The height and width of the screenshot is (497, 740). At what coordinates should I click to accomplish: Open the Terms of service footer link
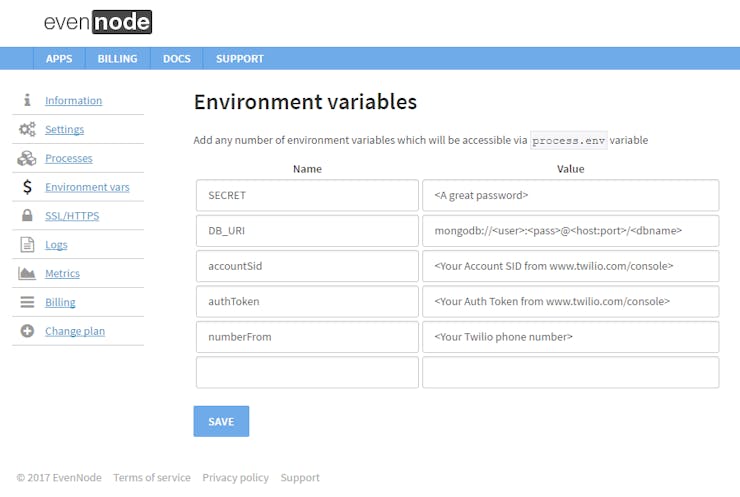point(151,478)
